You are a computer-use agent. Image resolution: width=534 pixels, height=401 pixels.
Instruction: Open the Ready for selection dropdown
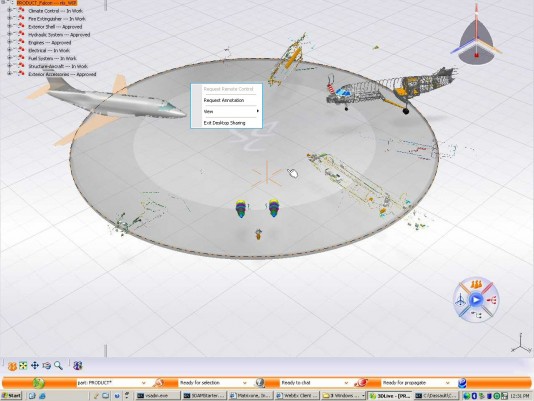pos(245,383)
